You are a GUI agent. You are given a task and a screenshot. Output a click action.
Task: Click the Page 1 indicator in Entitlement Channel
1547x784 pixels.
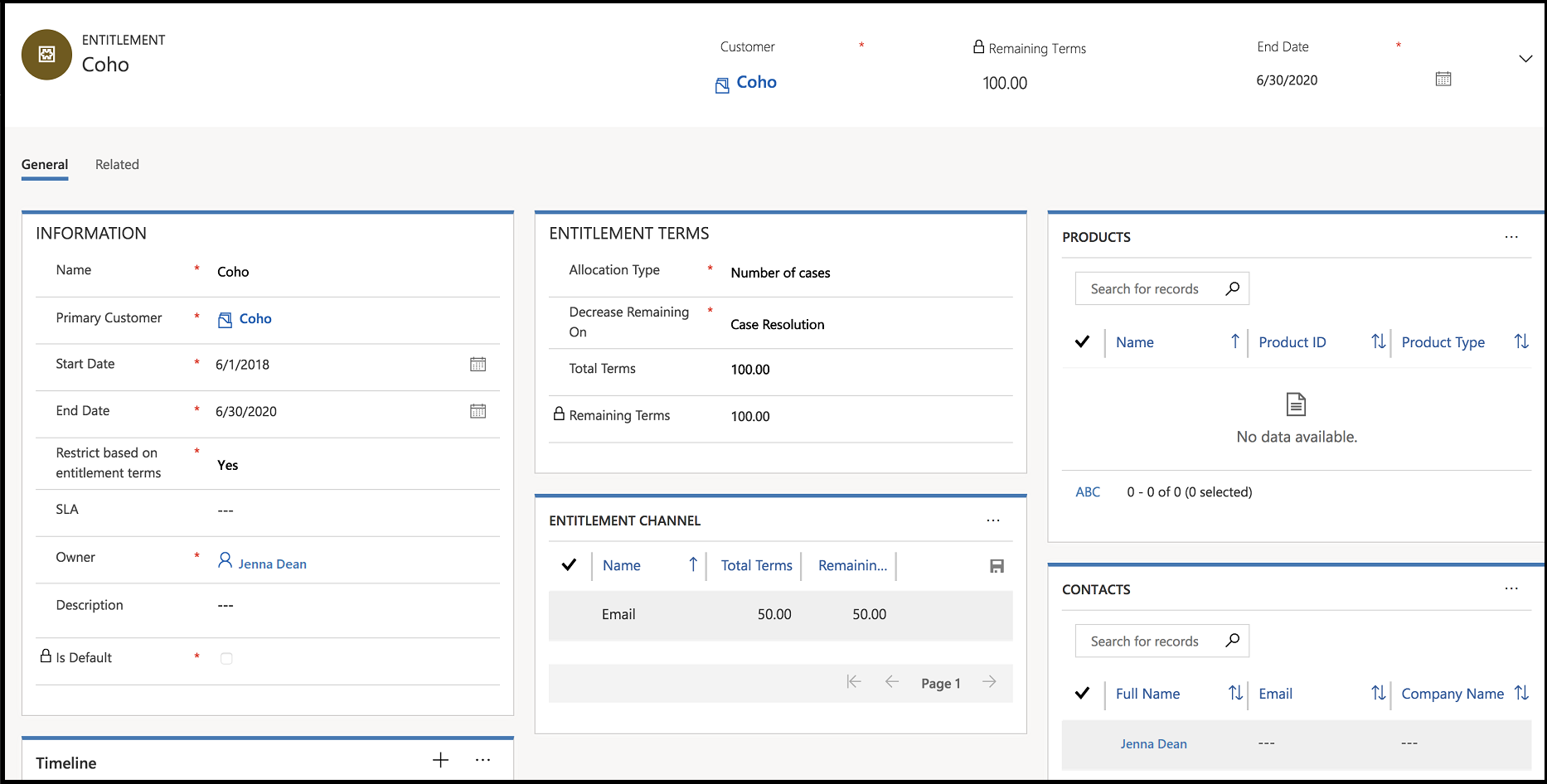pyautogui.click(x=940, y=684)
